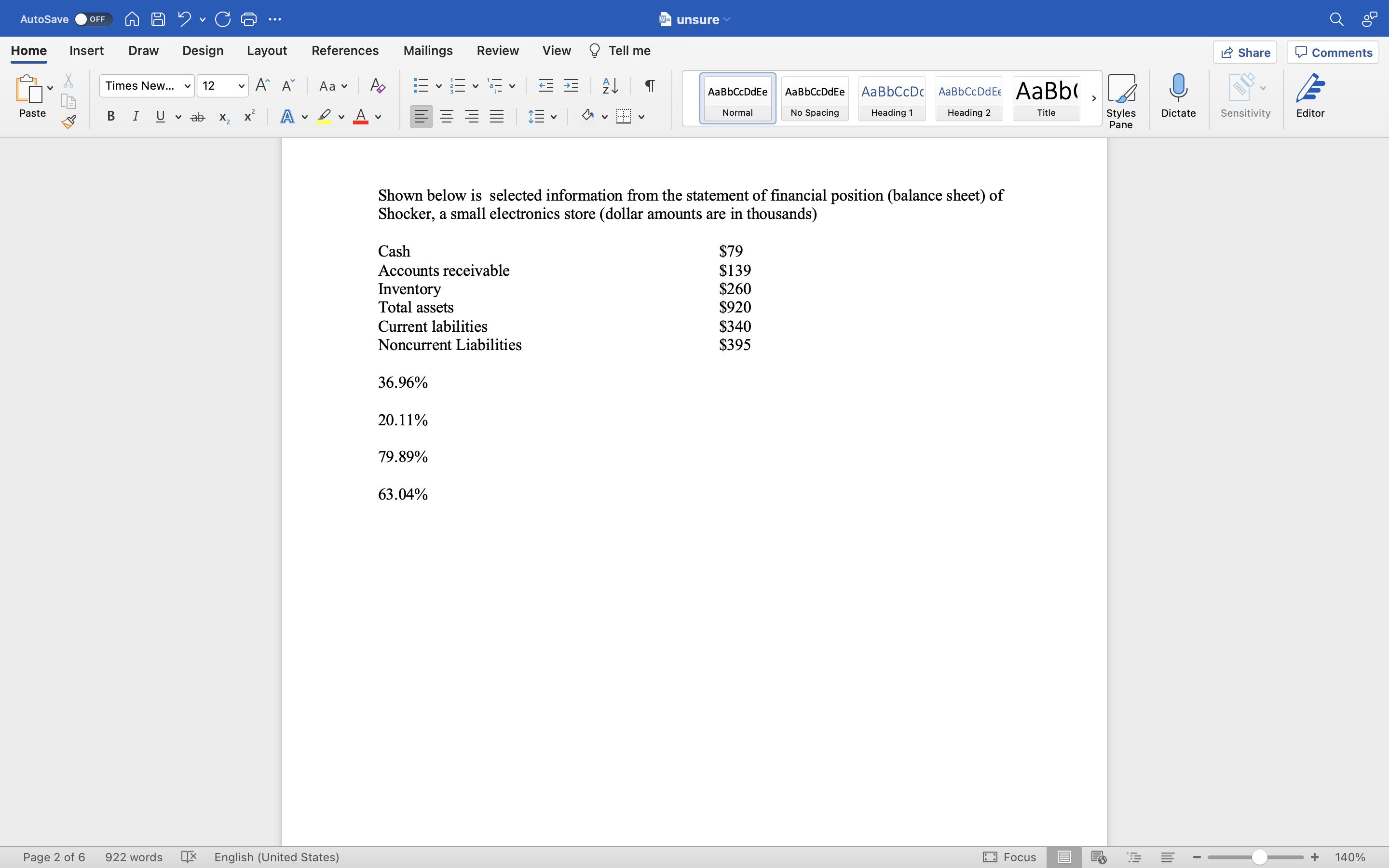Enable Focus mode

tap(1009, 856)
